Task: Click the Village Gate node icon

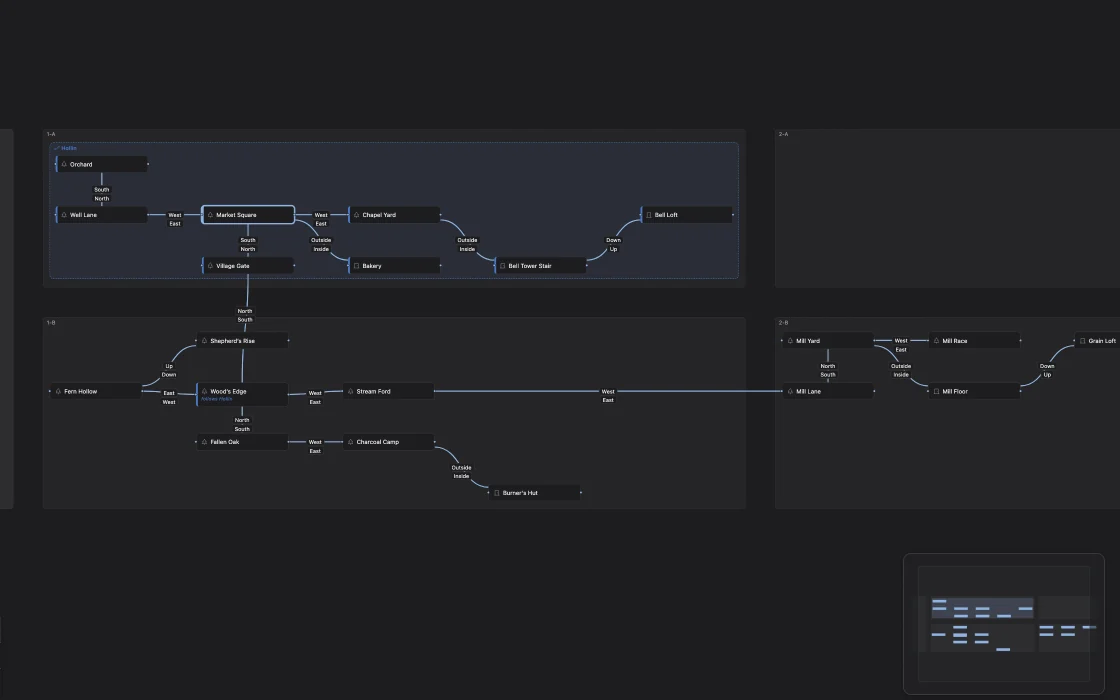Action: point(210,266)
